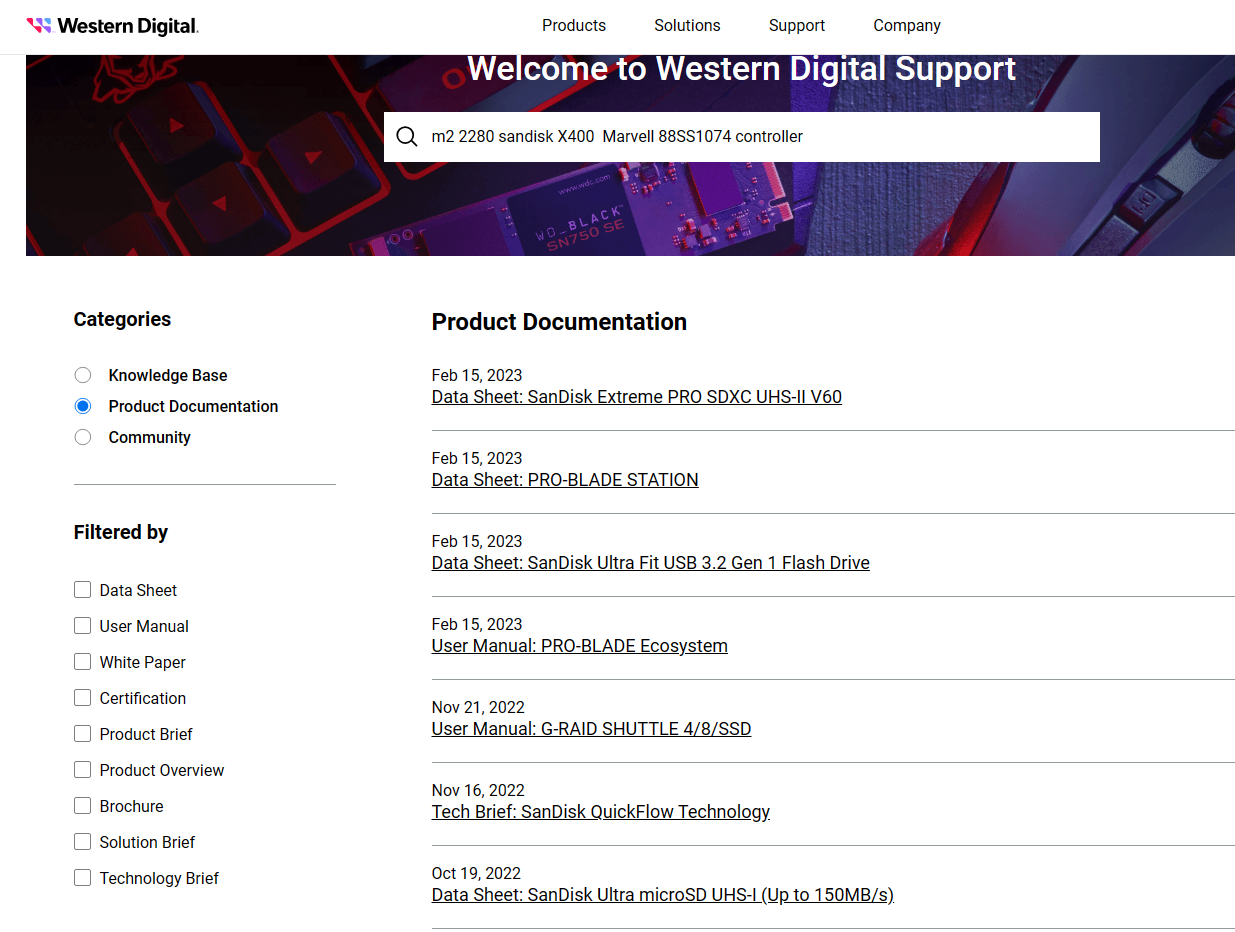Open SanDisk Ultra microSD UHS-I data sheet
1235x932 pixels.
point(662,895)
